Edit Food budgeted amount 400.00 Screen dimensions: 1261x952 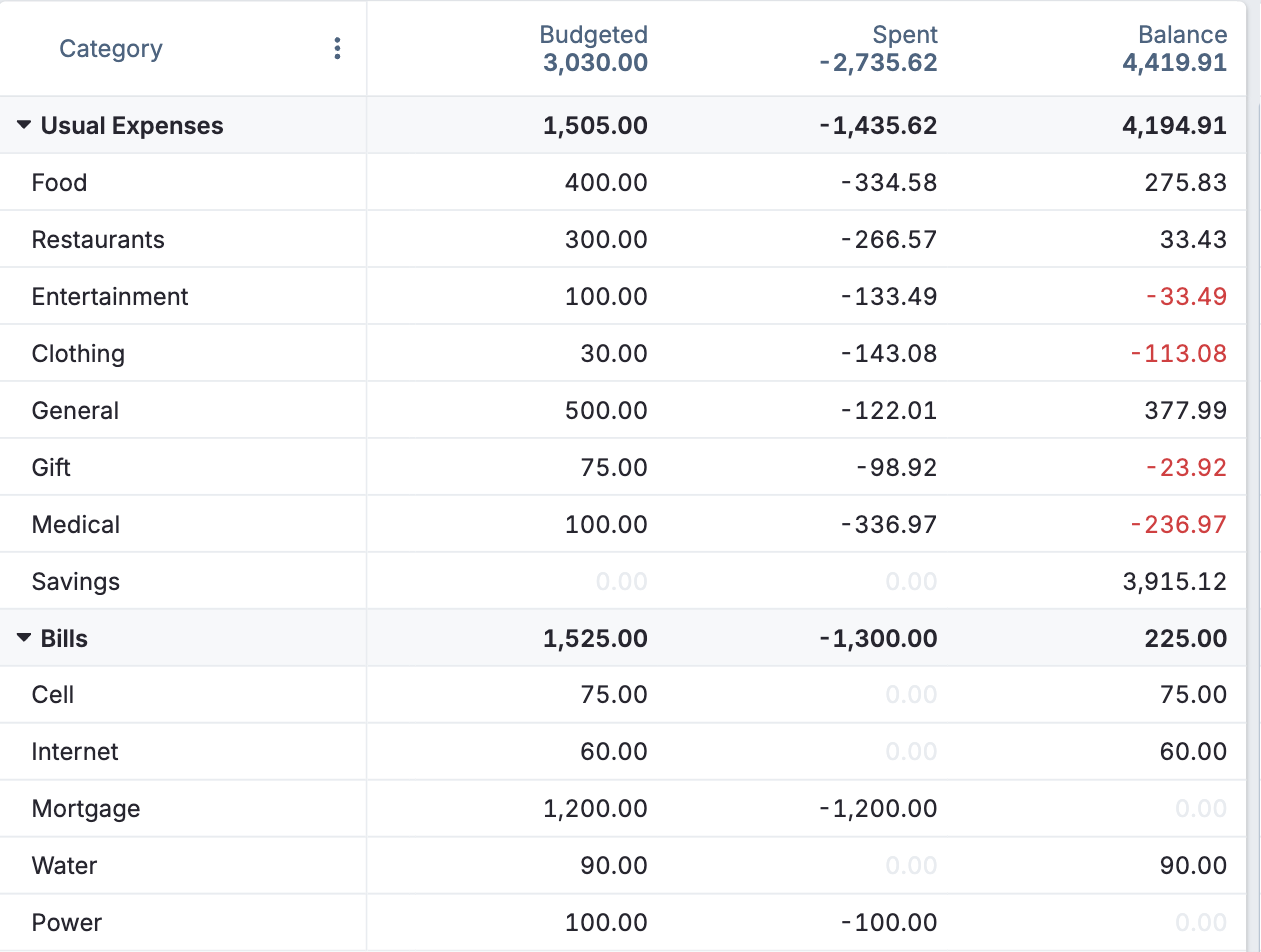606,183
